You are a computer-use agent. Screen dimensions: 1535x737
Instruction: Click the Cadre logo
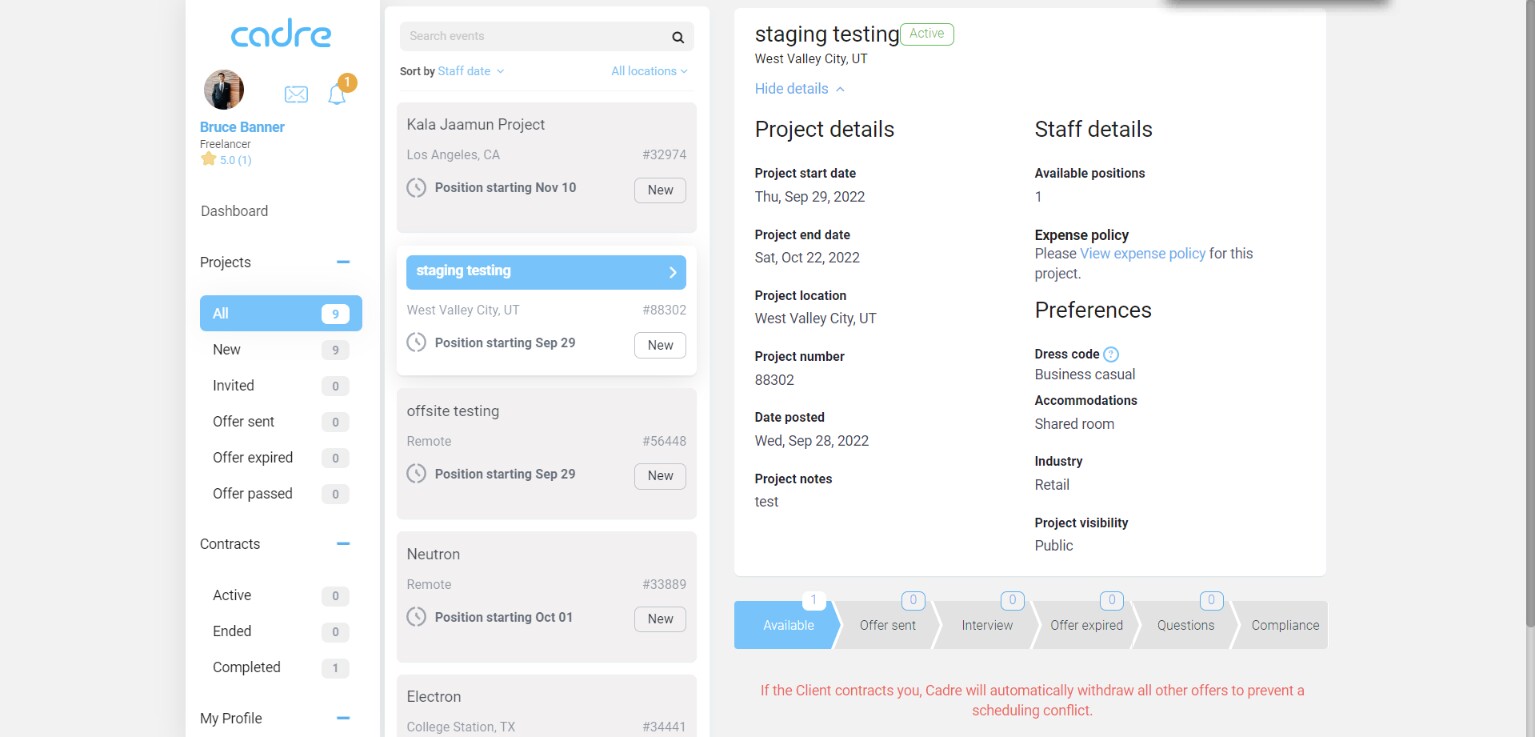[x=281, y=35]
